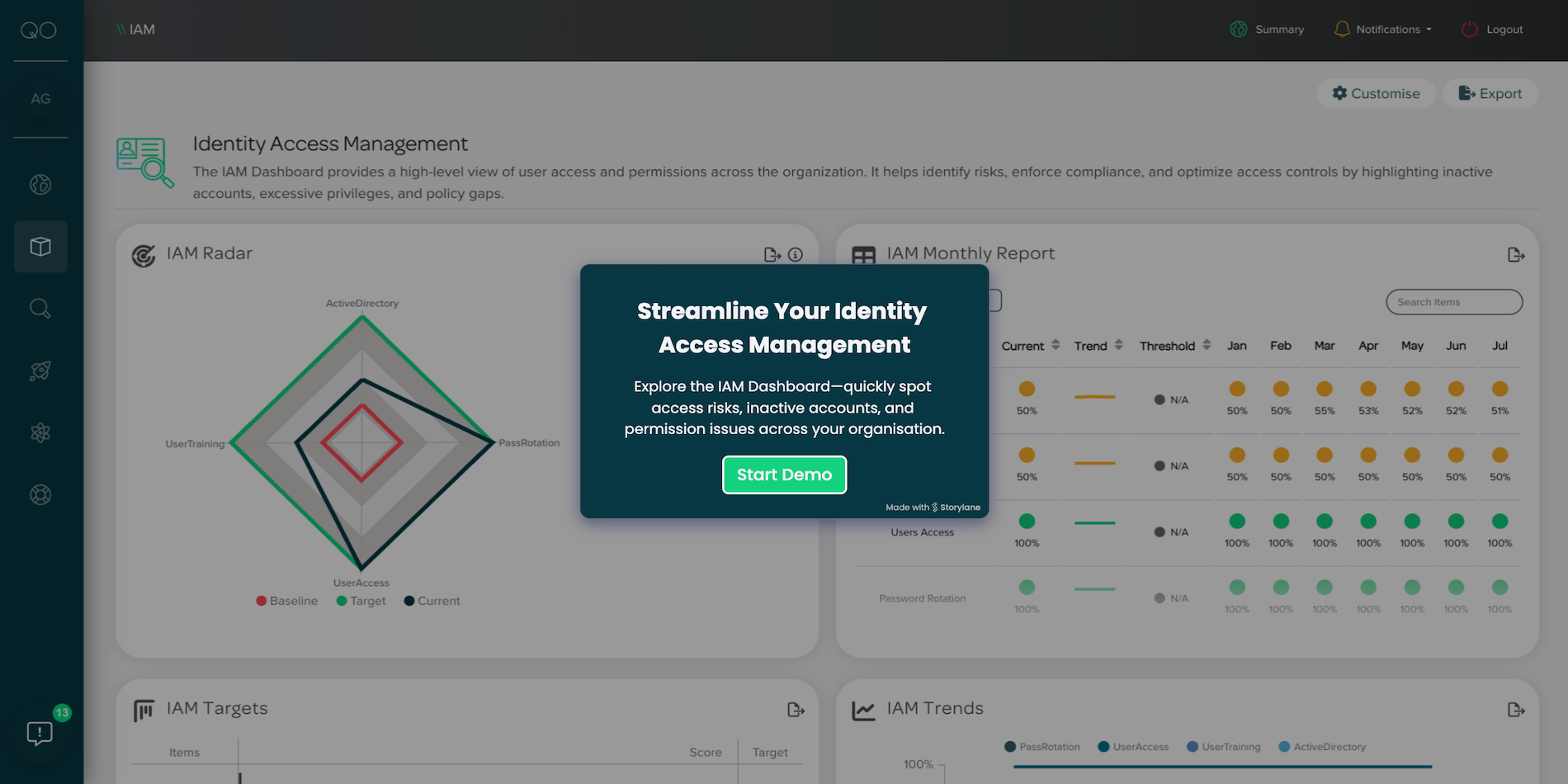The height and width of the screenshot is (784, 1568).
Task: Click the IAM Radar info icon
Action: tap(796, 255)
